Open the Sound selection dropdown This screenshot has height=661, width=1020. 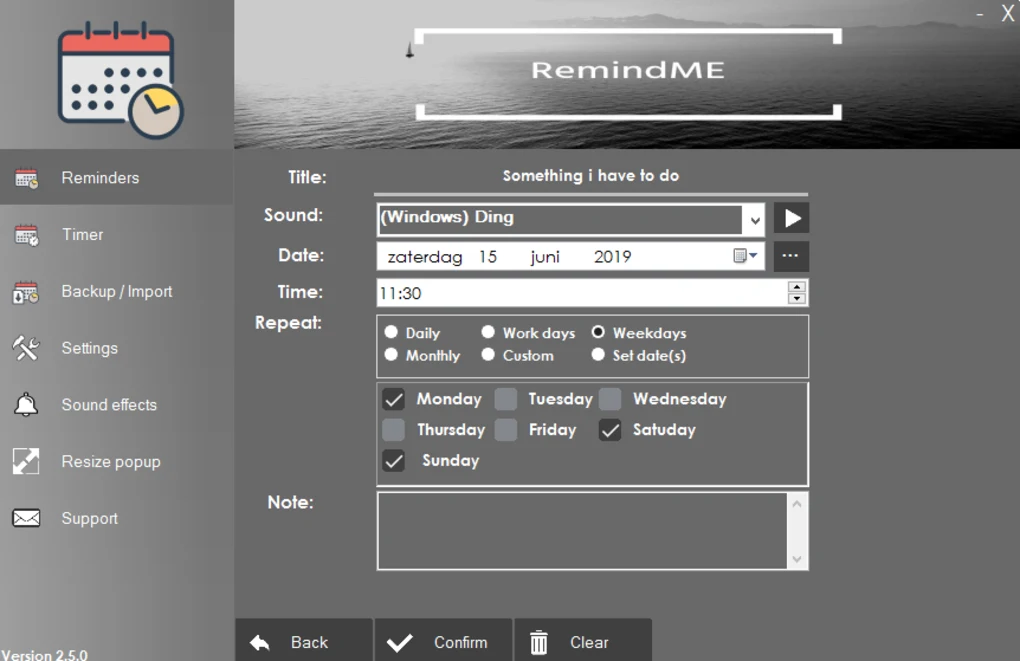point(755,217)
